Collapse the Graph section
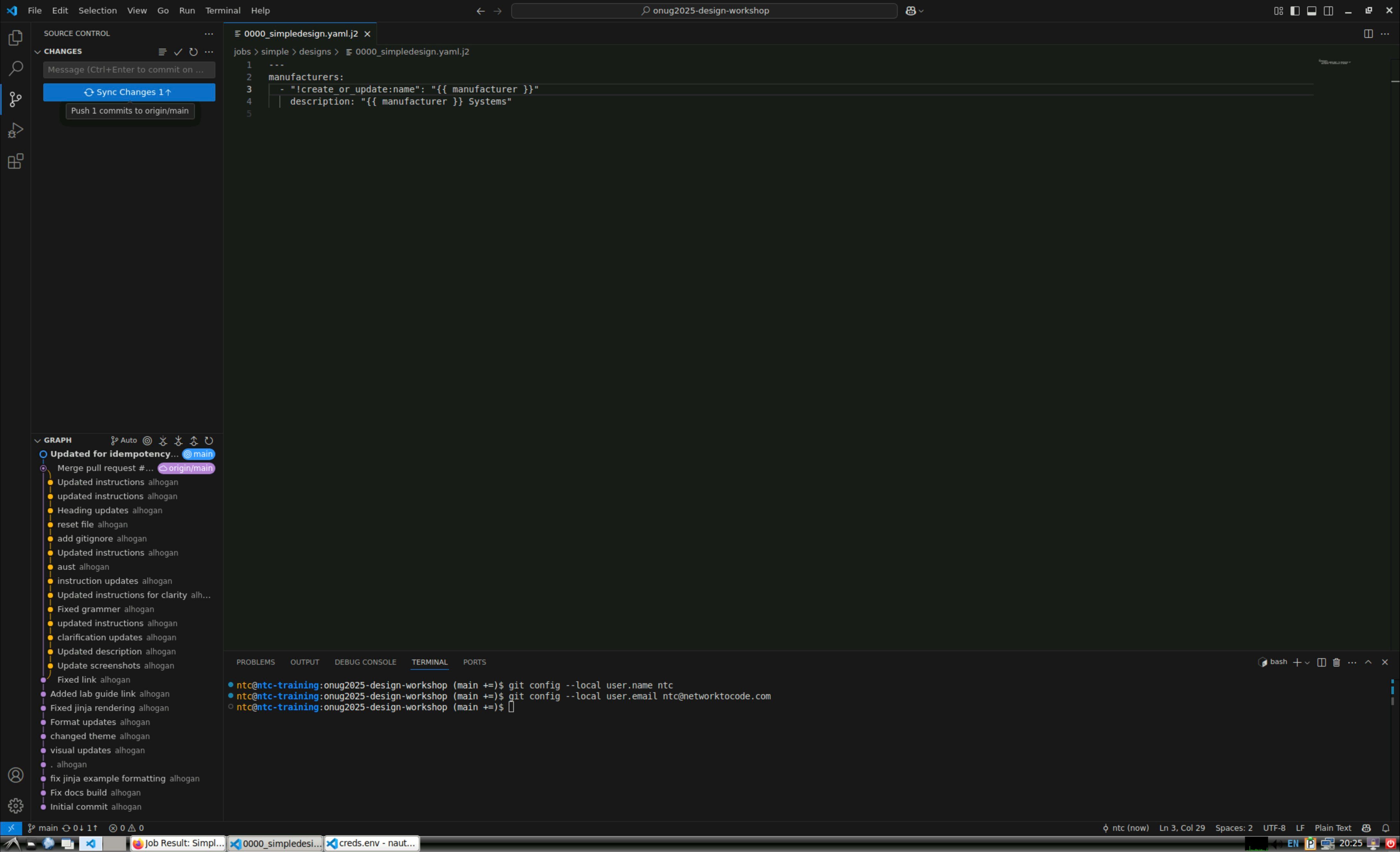Viewport: 1400px width, 852px height. click(38, 441)
